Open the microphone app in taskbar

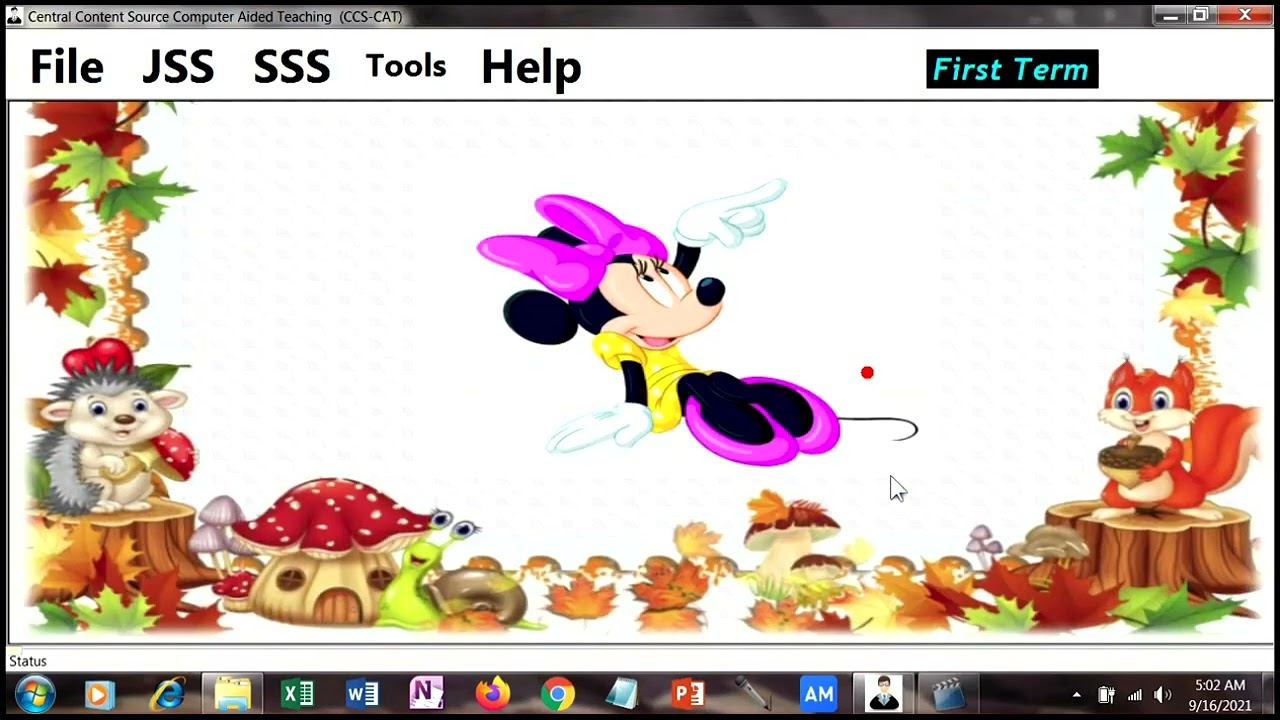point(752,693)
